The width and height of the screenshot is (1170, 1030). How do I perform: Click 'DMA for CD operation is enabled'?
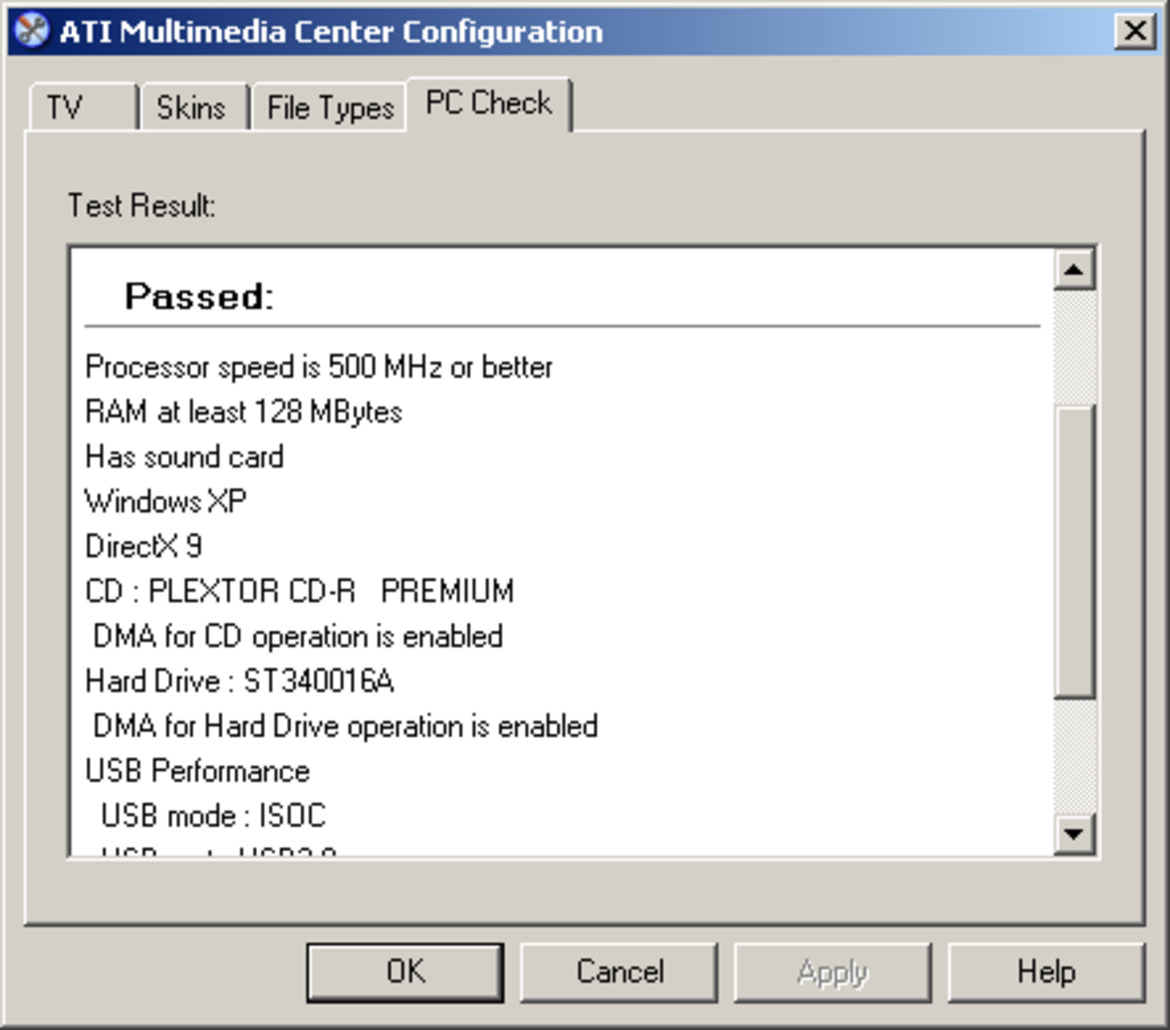click(x=298, y=637)
